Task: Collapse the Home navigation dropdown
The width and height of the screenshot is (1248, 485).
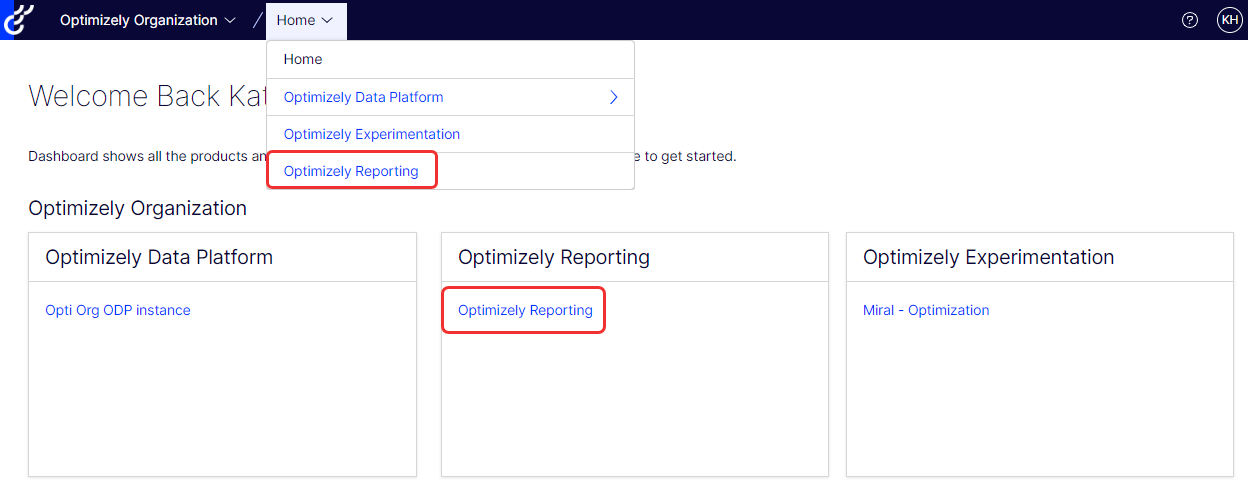Action: 305,20
